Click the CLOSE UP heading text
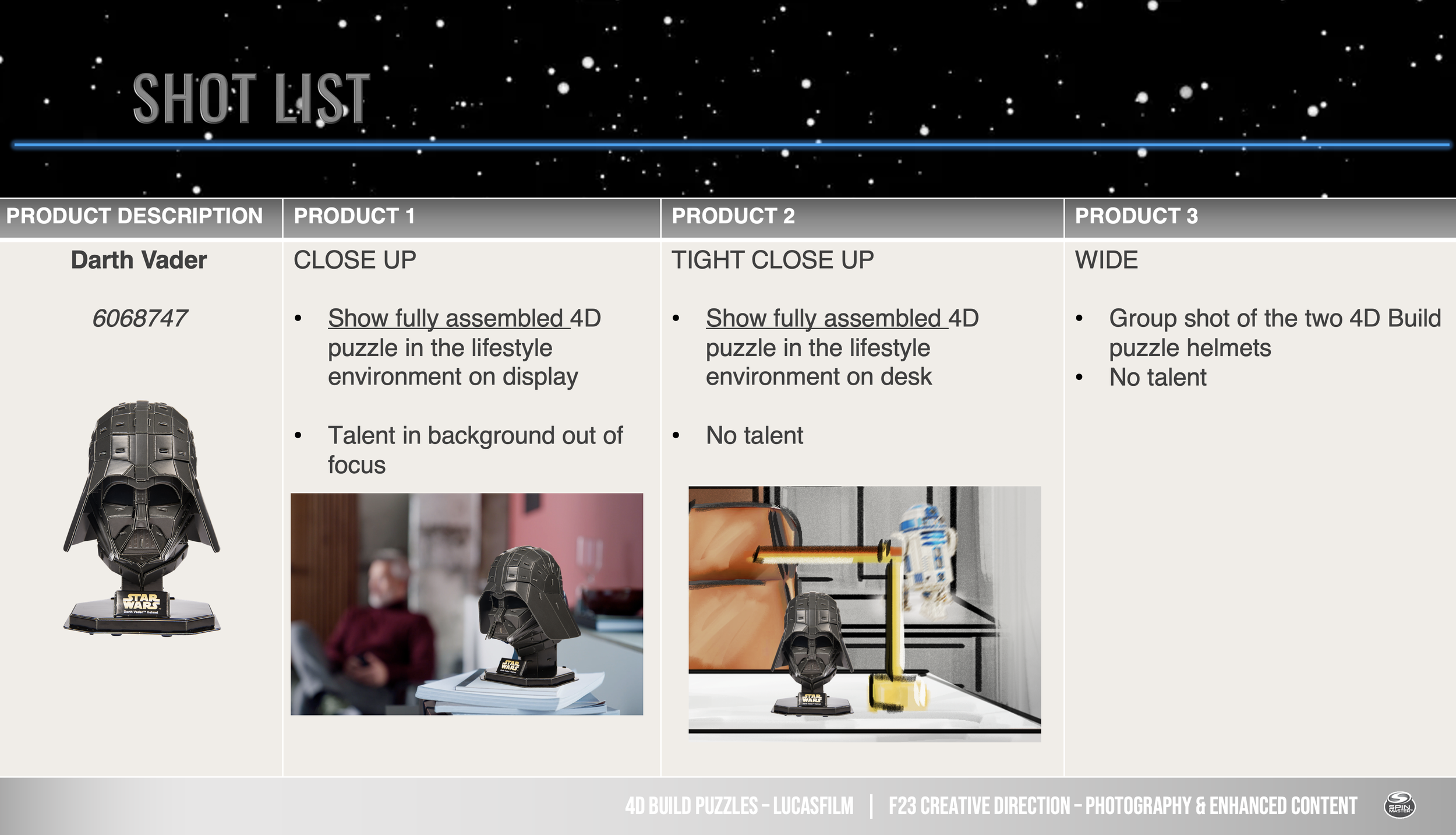 [x=355, y=260]
